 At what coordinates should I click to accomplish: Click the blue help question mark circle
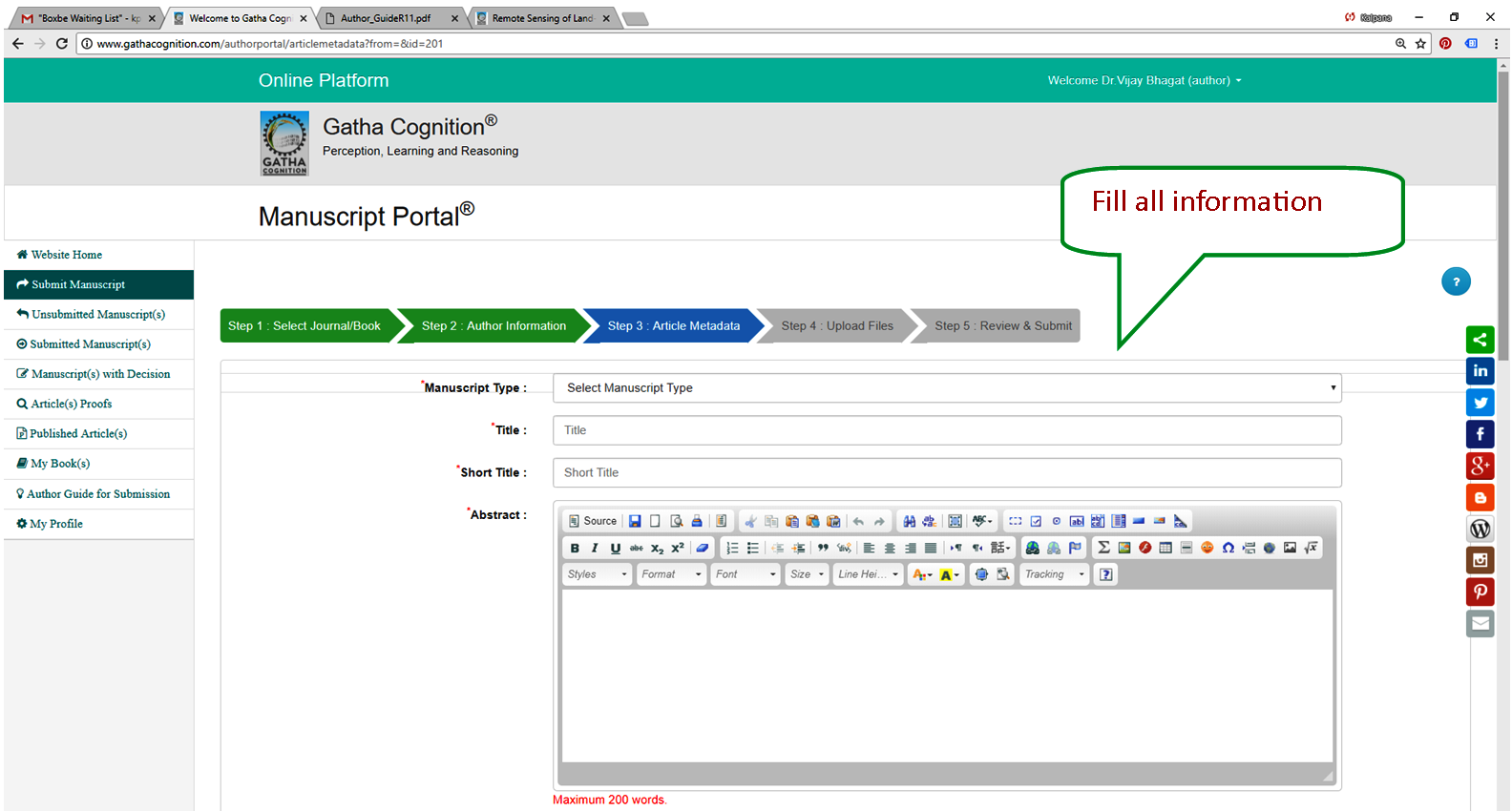click(x=1456, y=281)
